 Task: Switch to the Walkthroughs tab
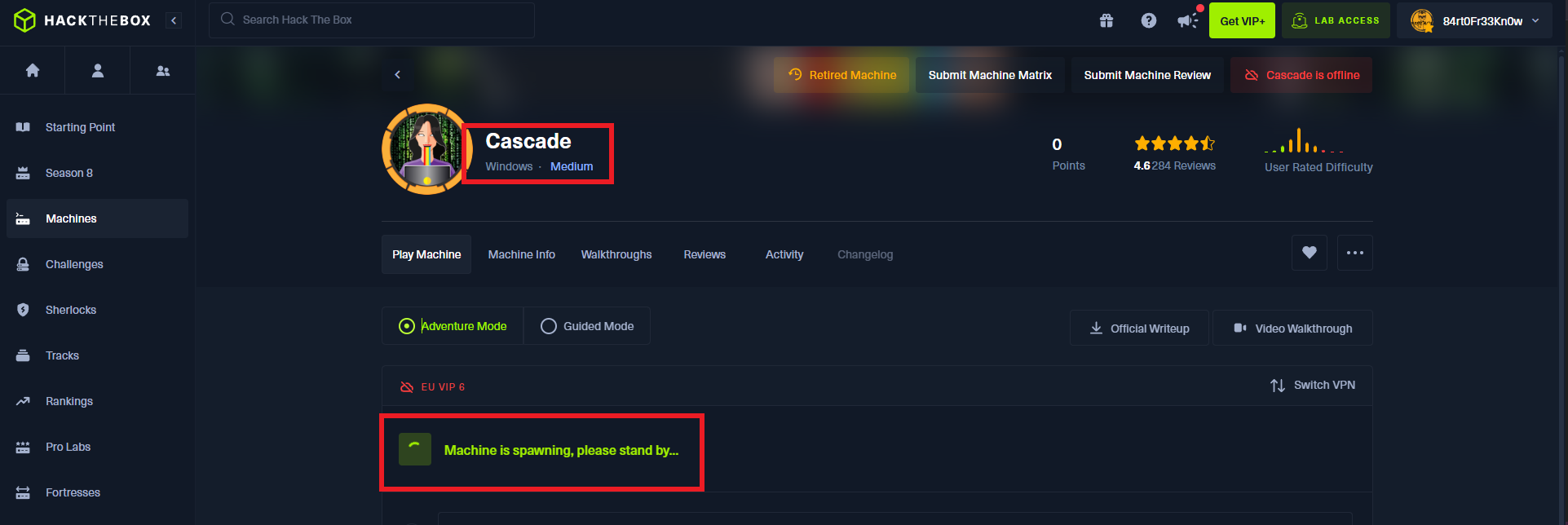click(616, 254)
